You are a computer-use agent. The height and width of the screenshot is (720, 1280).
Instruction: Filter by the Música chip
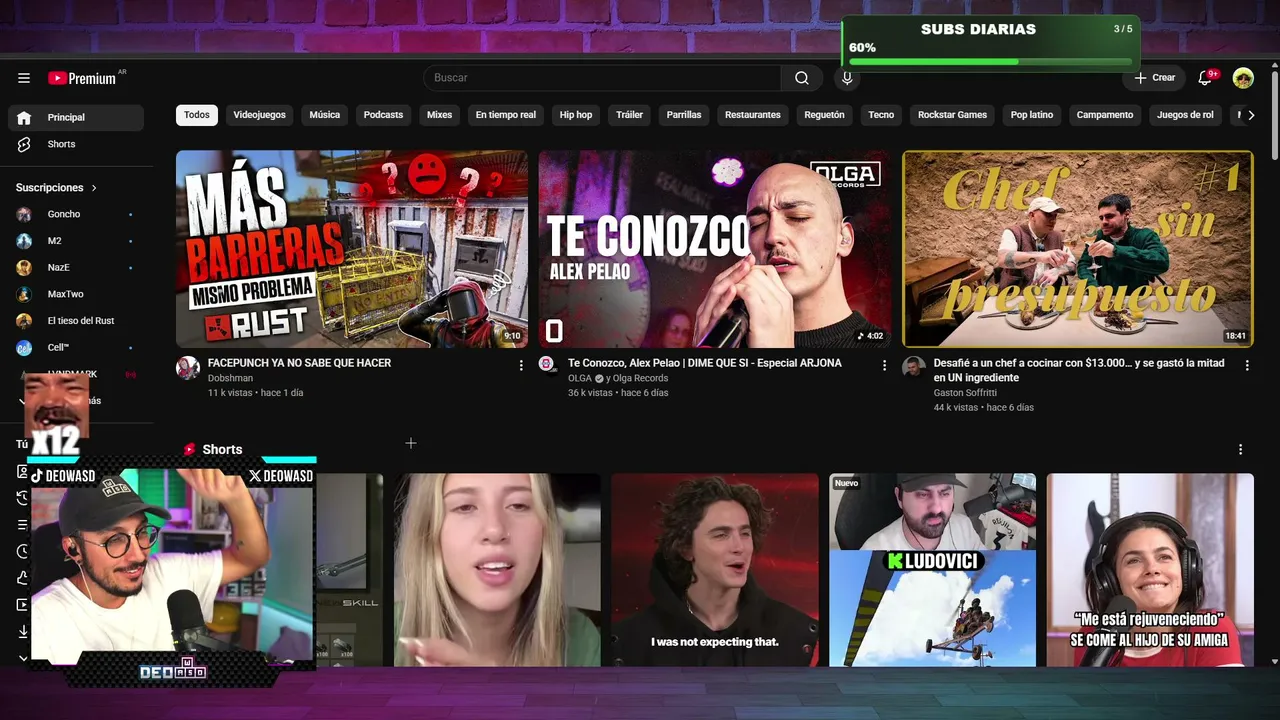[x=325, y=115]
